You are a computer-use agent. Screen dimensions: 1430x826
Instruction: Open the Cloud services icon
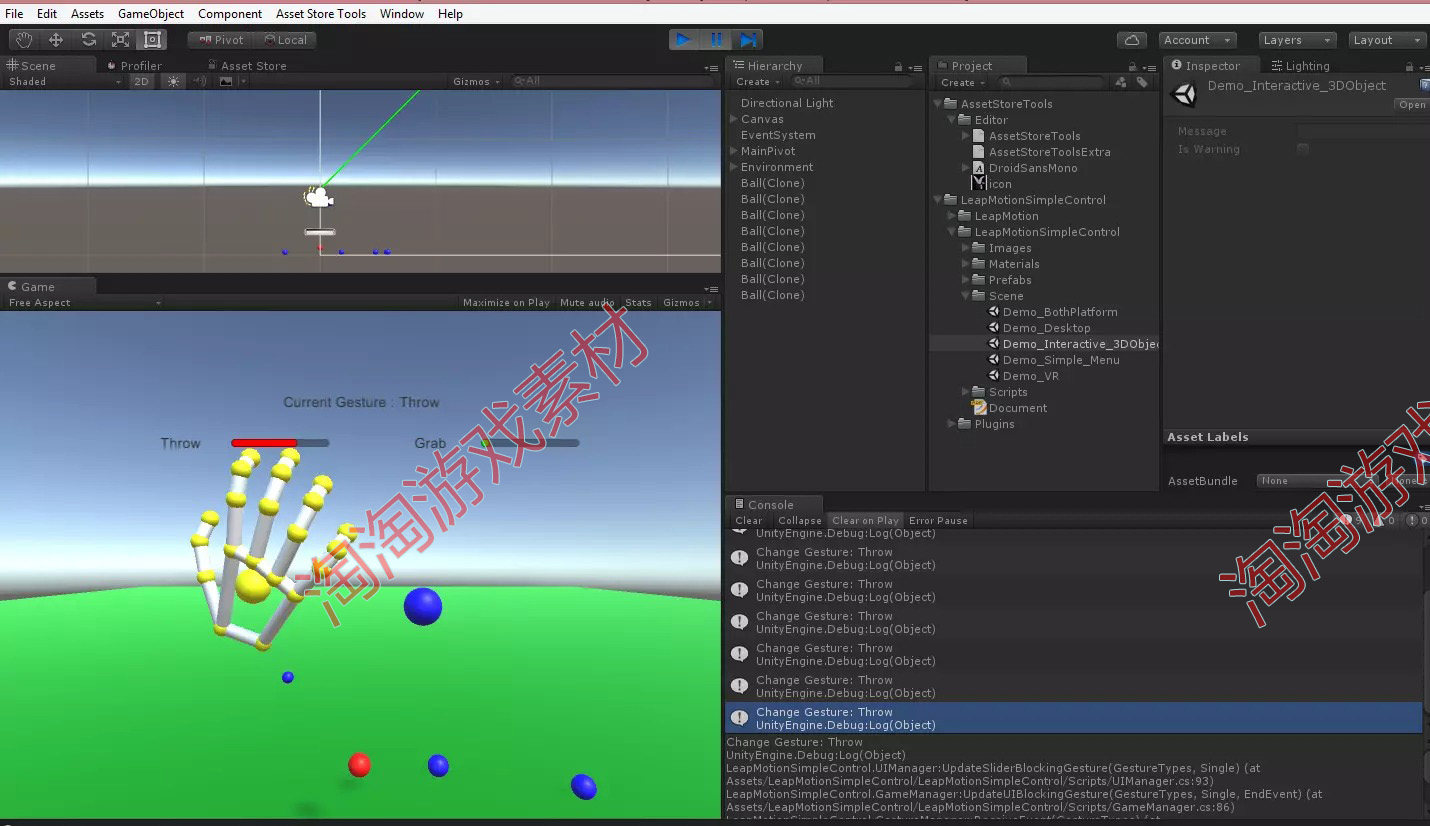point(1132,40)
